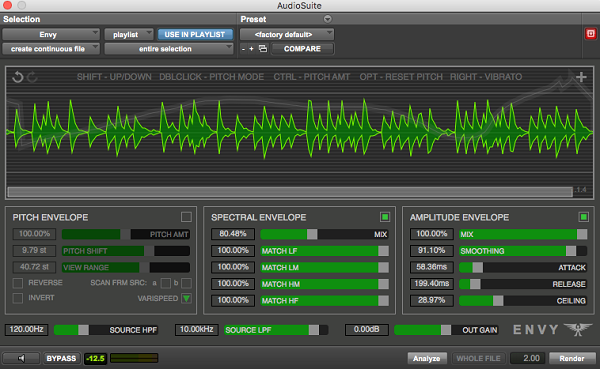The image size is (600, 369).
Task: Click the Spectral MIX slider
Action: [x=324, y=234]
